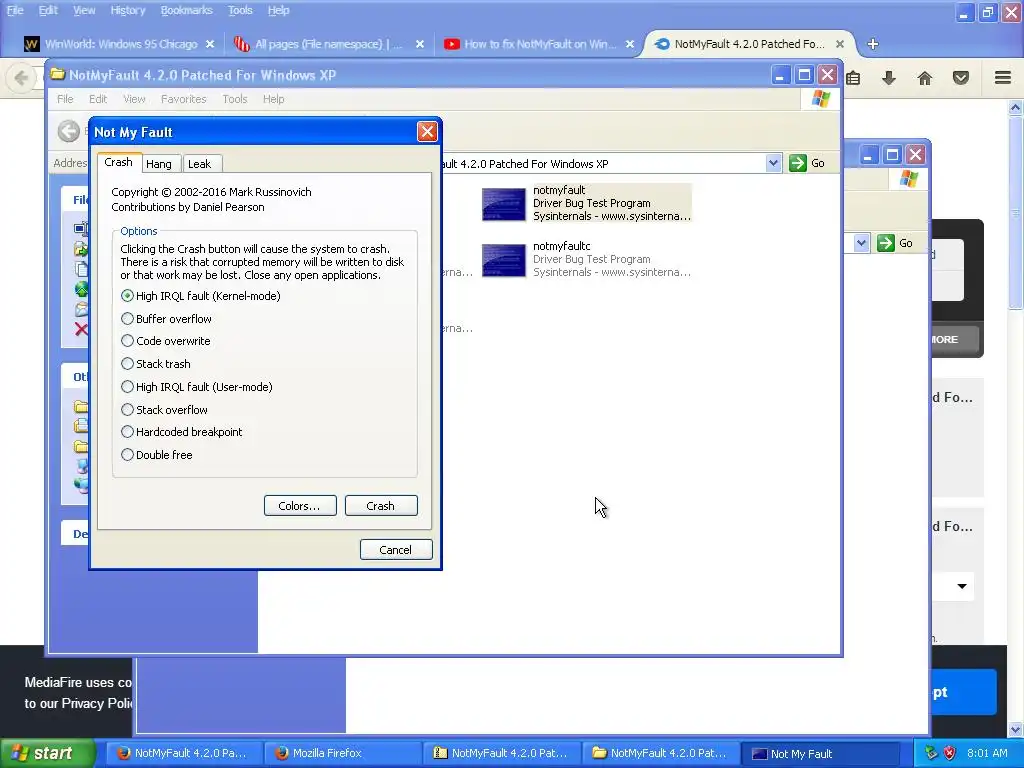Click the tray clock showing 8:01 AM

point(987,754)
